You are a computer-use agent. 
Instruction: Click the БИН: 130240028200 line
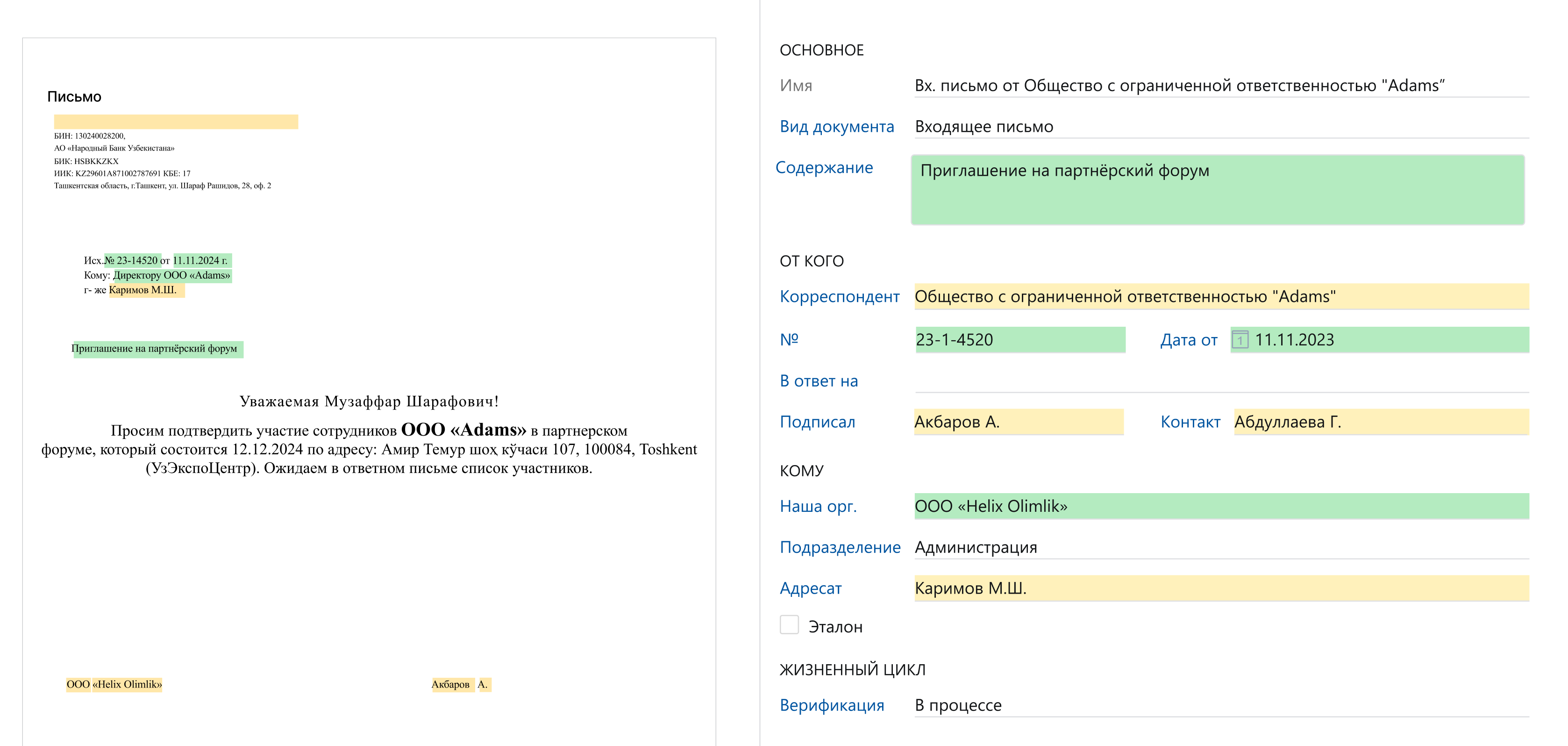point(90,136)
